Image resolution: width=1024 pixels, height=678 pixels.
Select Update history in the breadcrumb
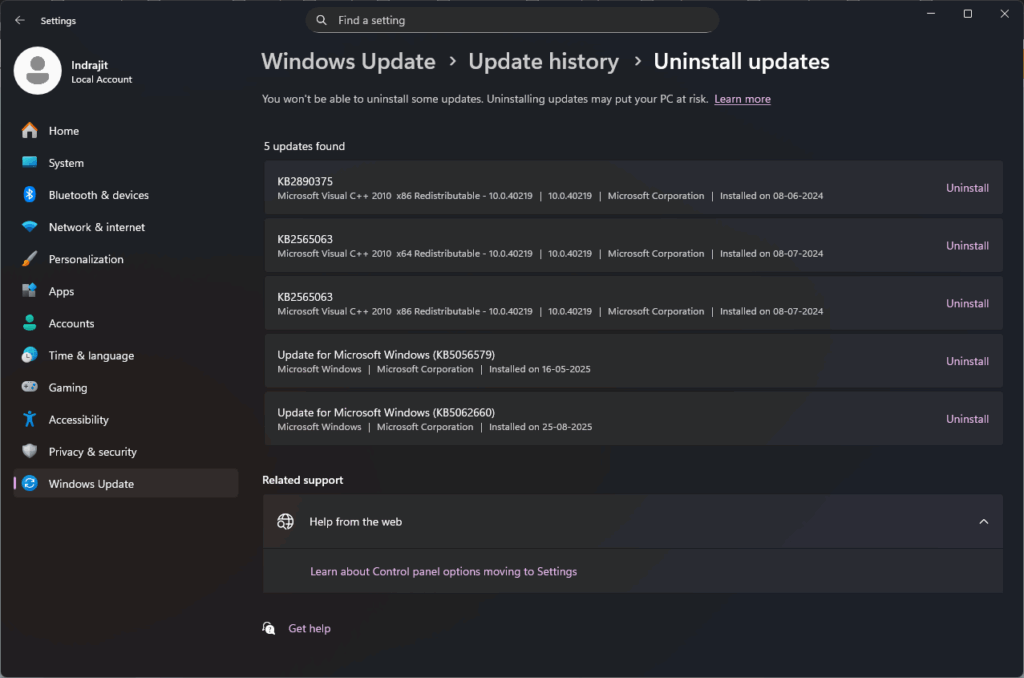(x=543, y=61)
